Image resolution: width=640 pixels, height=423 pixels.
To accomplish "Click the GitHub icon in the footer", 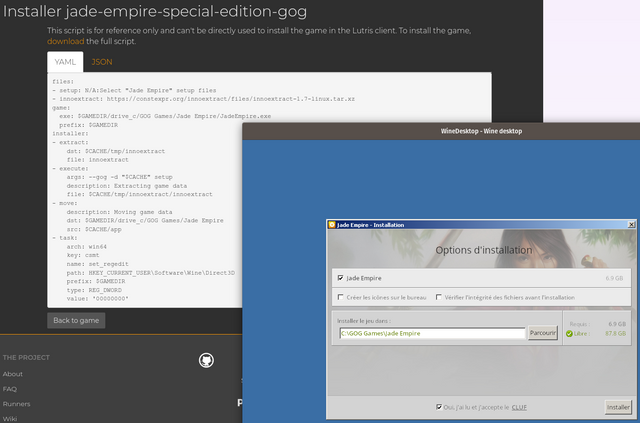I will [x=207, y=359].
